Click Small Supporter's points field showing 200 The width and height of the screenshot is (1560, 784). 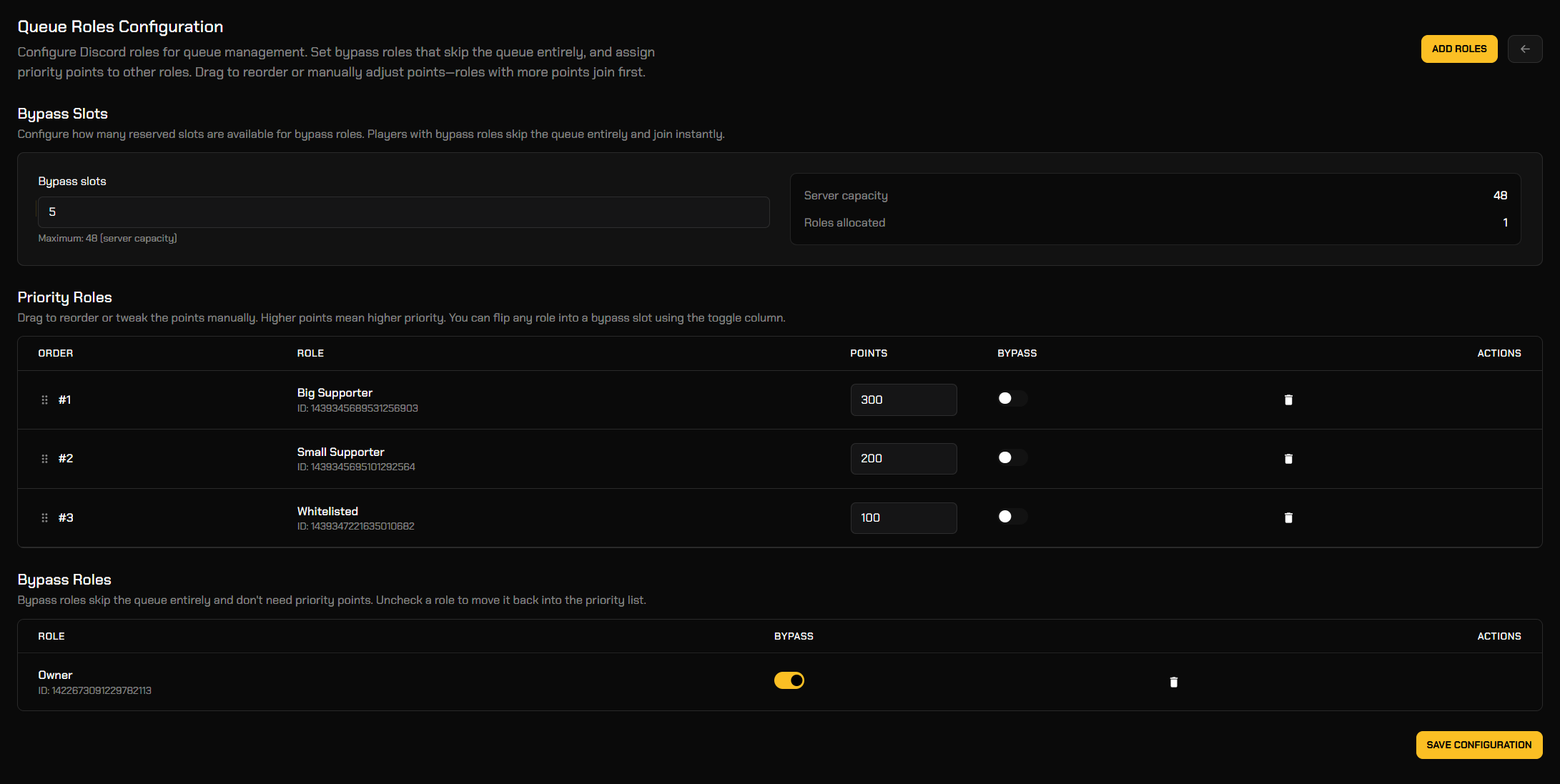(x=903, y=458)
